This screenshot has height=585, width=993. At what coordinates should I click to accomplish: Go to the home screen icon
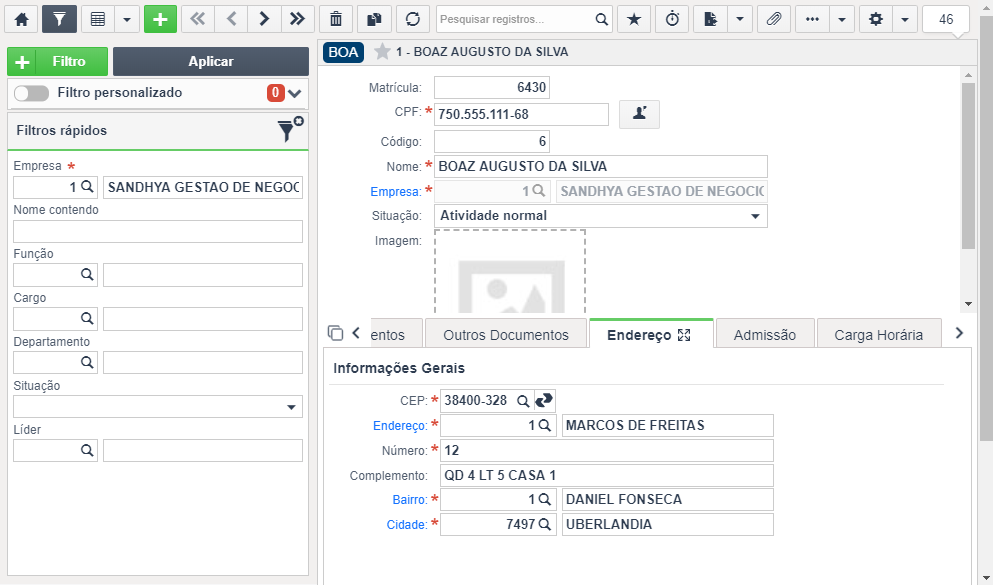[x=22, y=20]
